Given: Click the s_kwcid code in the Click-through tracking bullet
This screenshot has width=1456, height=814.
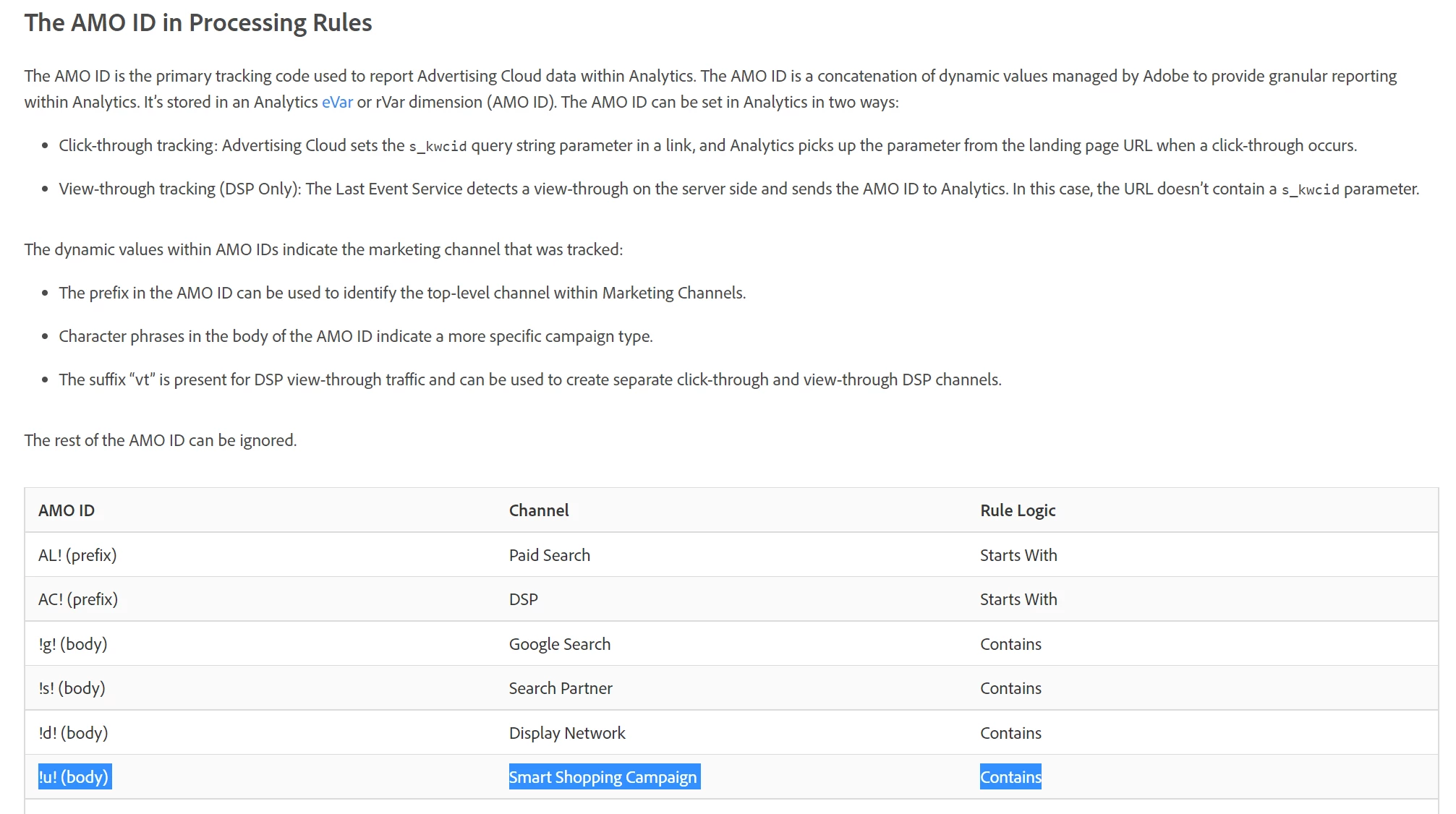Looking at the screenshot, I should point(438,147).
